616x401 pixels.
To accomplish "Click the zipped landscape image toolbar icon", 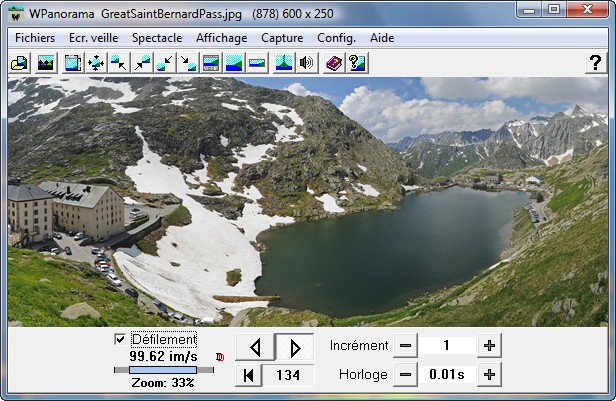I will pyautogui.click(x=284, y=63).
